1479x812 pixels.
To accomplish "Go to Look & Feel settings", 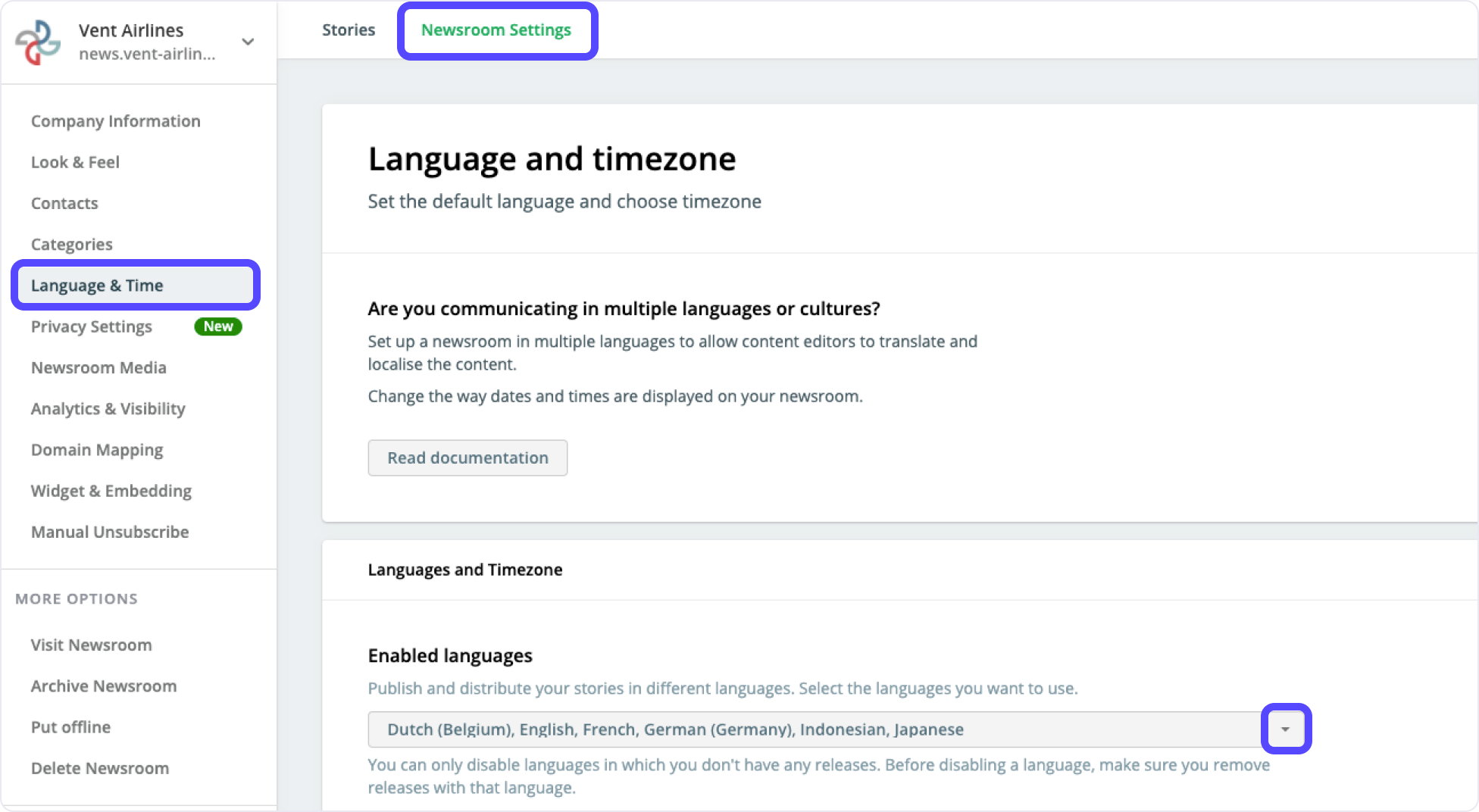I will coord(75,162).
